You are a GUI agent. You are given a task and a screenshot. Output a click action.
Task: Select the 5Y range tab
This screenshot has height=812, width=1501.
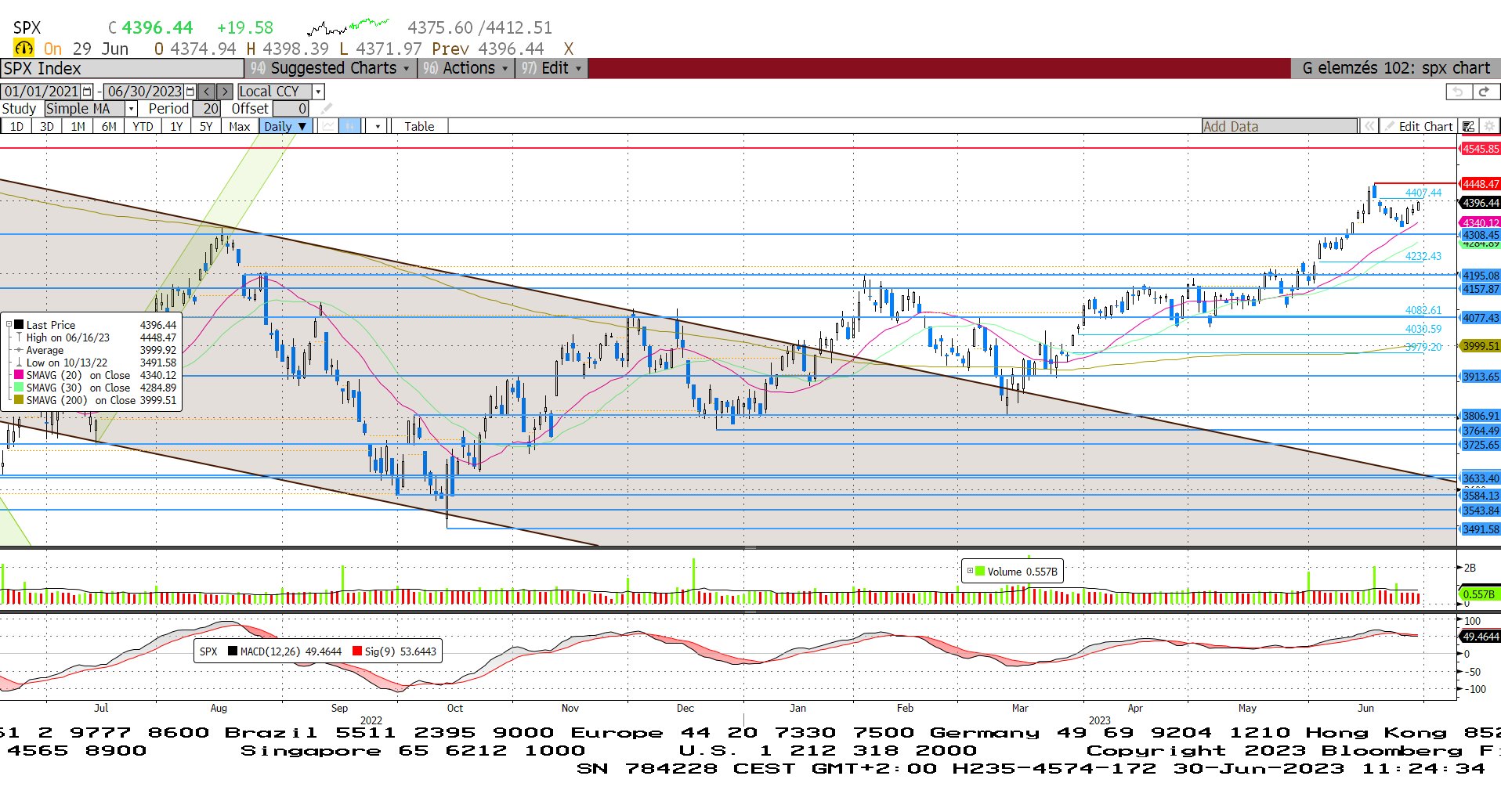pyautogui.click(x=206, y=126)
